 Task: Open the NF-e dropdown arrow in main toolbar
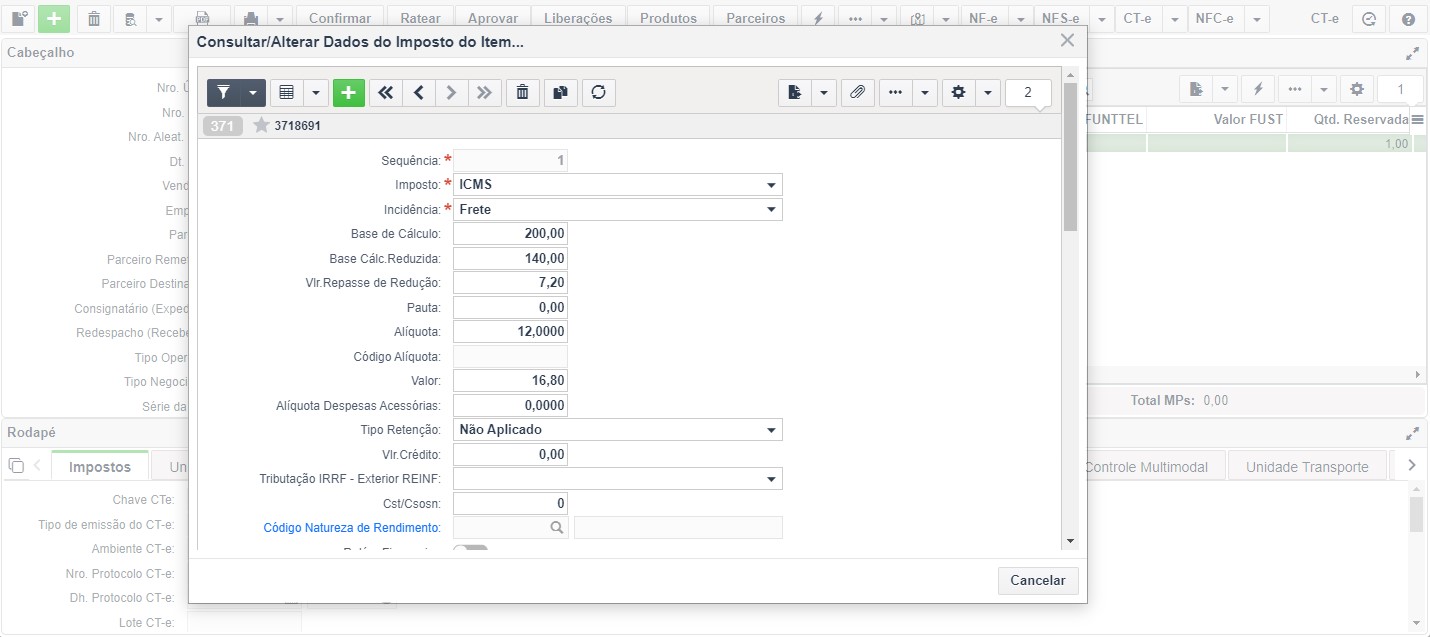[x=1019, y=18]
